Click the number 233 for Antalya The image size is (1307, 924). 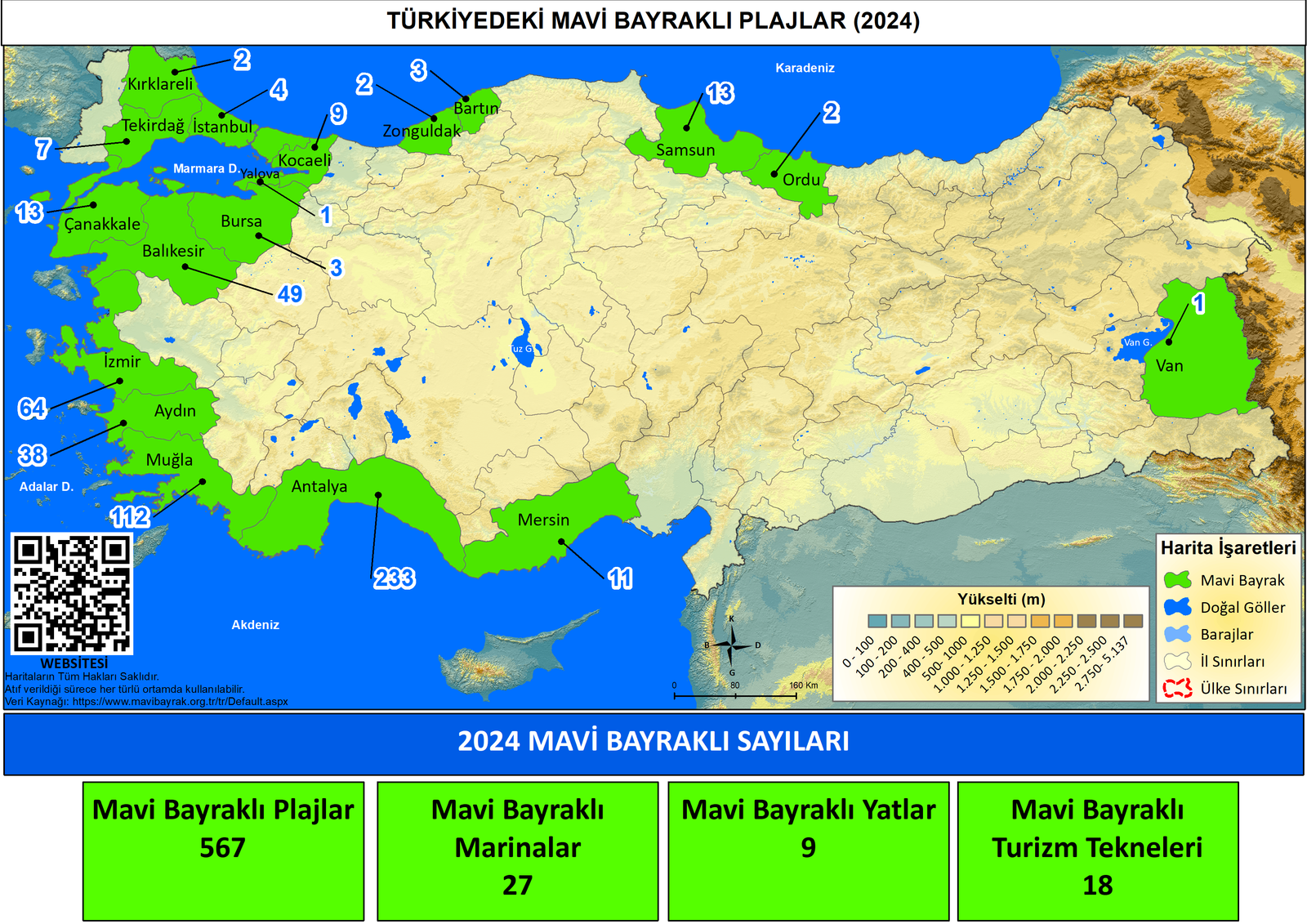click(395, 578)
